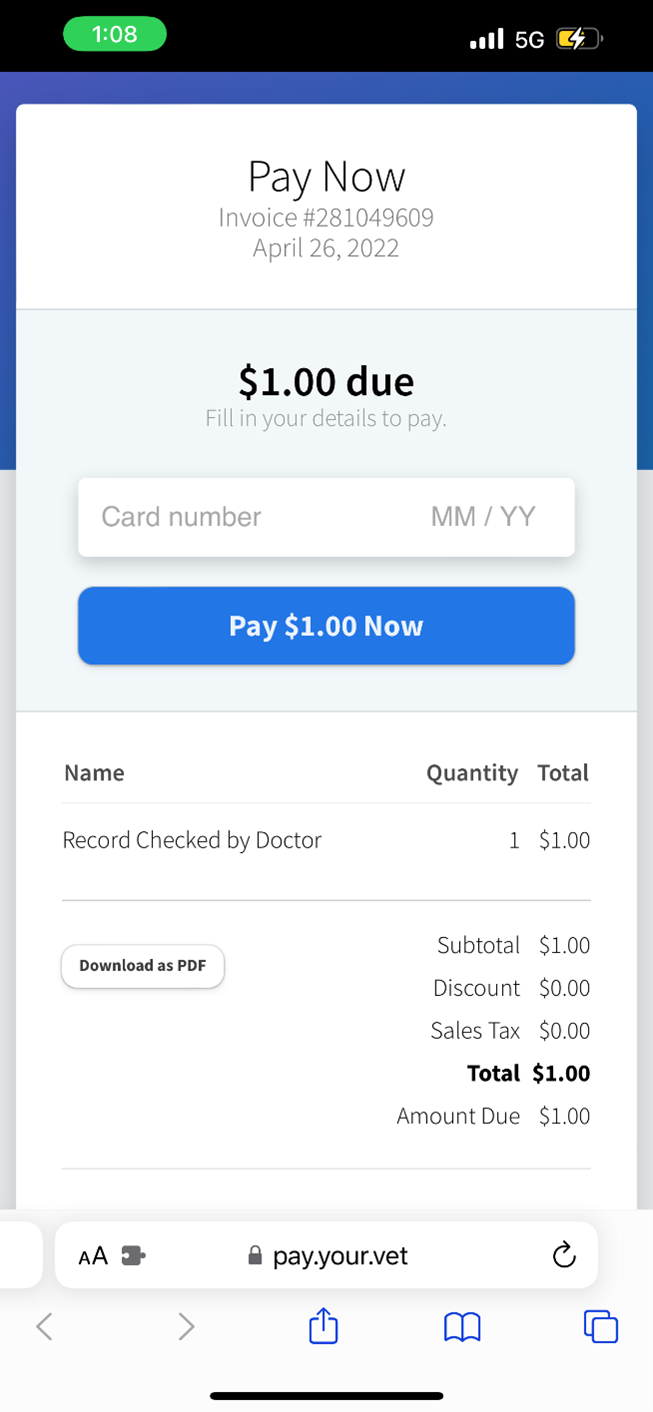
Task: Tap the pay.your.vet address bar
Action: (340, 1256)
